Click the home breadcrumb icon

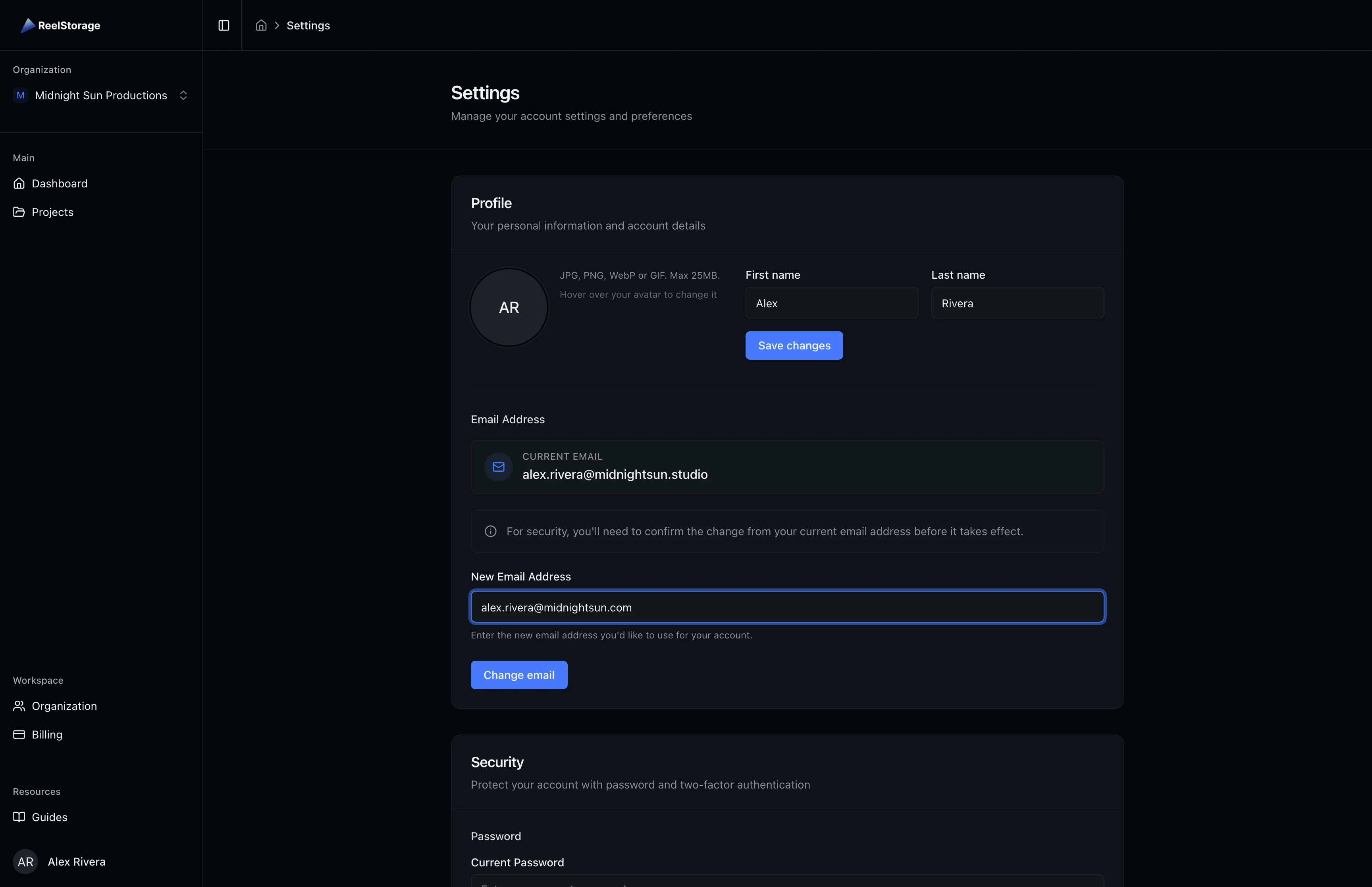(x=261, y=25)
